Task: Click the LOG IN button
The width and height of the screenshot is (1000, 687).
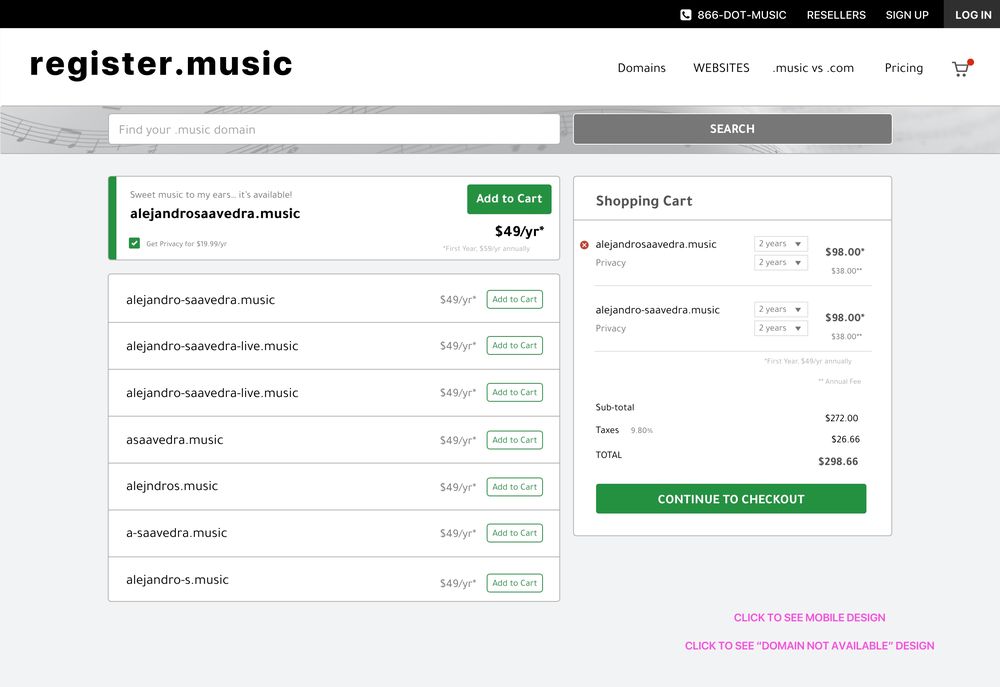Action: (x=972, y=14)
